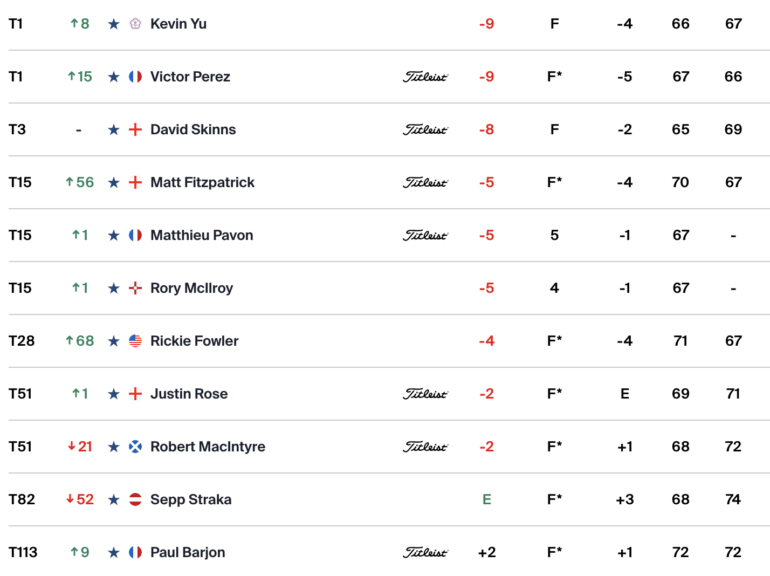Click the USA flag beside Rickie Fowler
Screen dimensions: 770x576
[135, 341]
